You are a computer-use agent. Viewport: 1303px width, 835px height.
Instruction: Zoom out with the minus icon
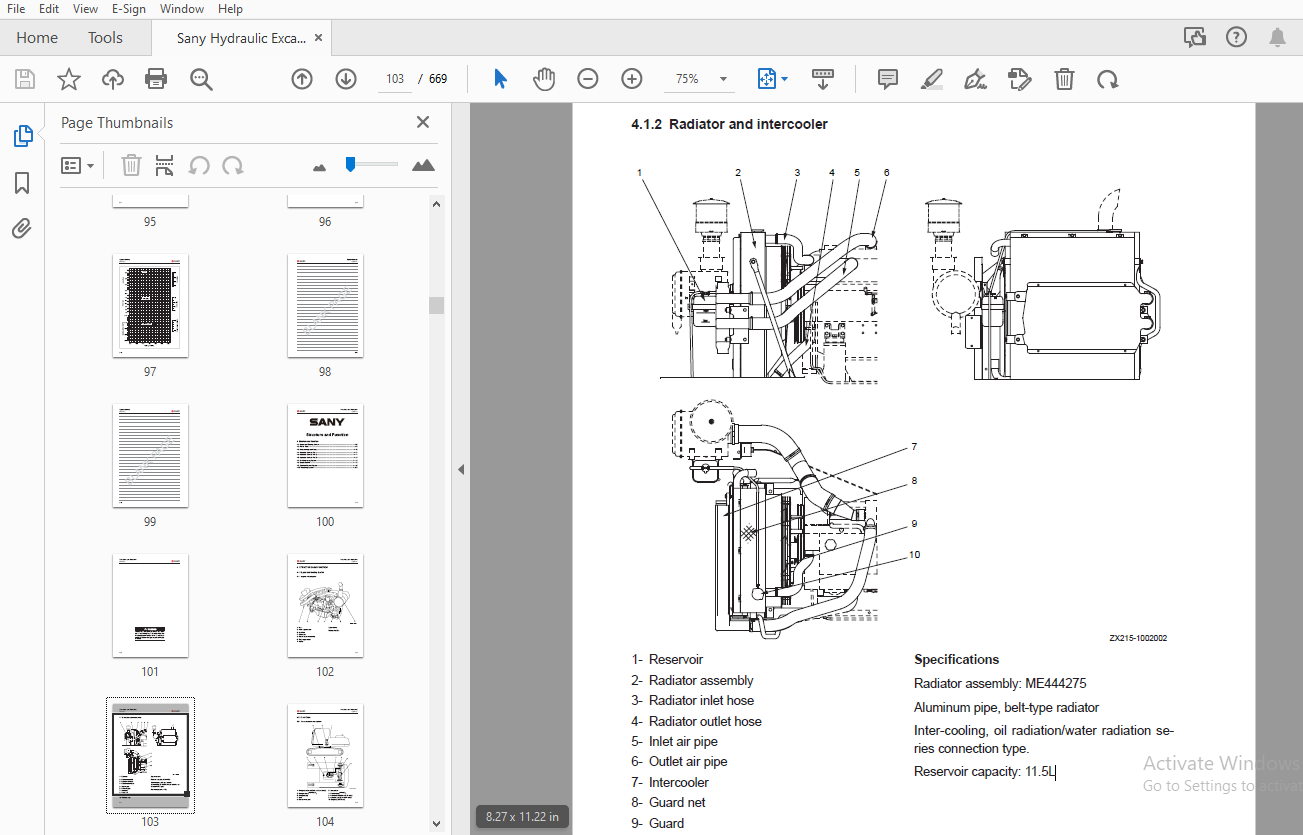click(588, 79)
